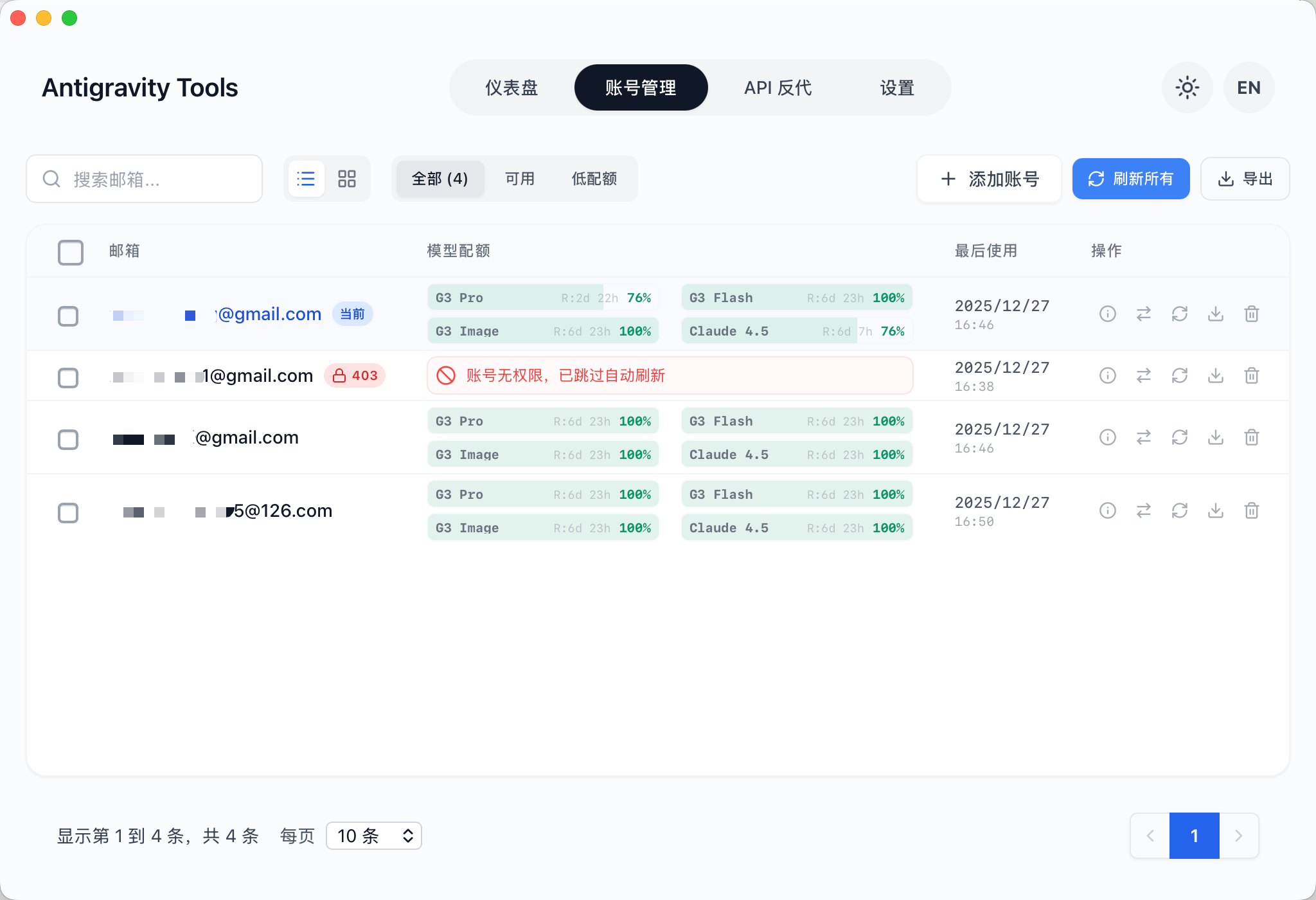Screen dimensions: 1316x900
Task: Switch to grid view layout icon
Action: point(347,179)
